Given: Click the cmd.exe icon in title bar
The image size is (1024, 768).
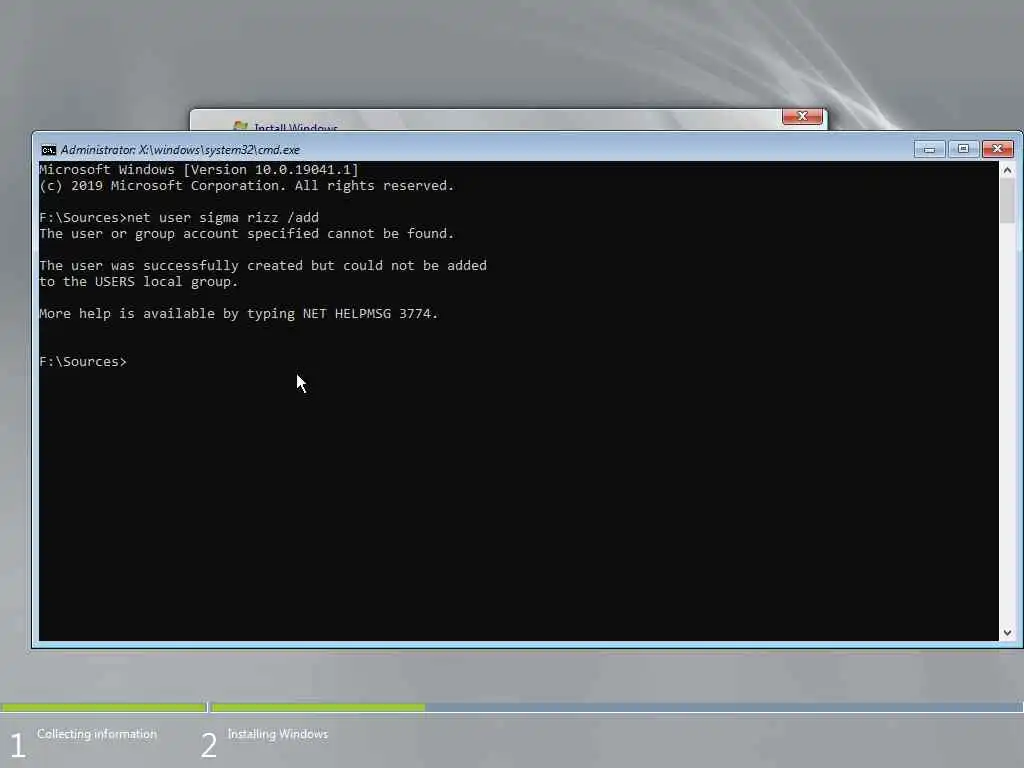Looking at the screenshot, I should 48,150.
